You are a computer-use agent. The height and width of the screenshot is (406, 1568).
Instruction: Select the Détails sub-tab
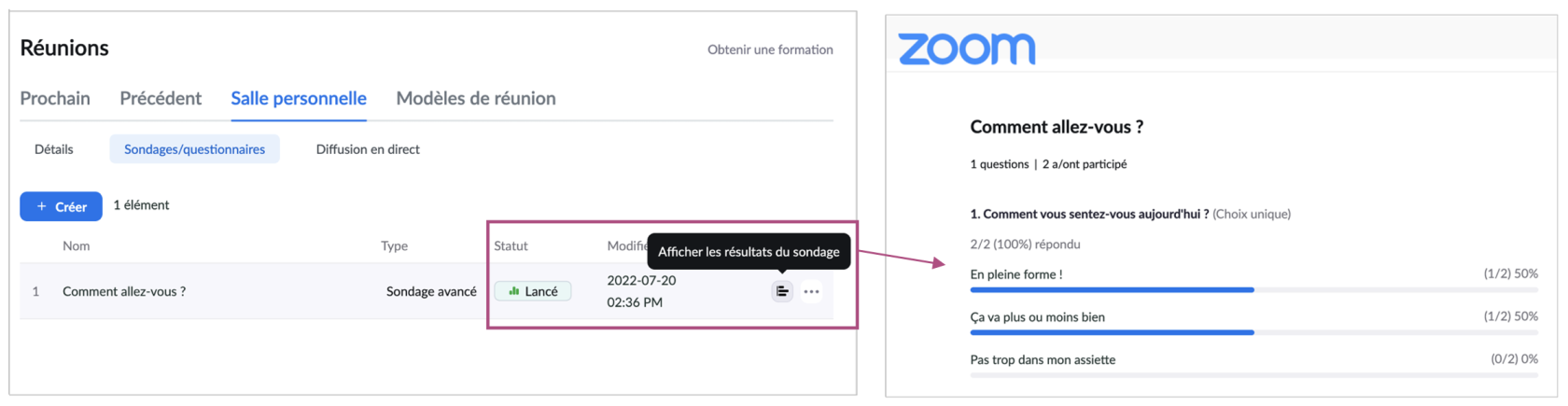(54, 149)
